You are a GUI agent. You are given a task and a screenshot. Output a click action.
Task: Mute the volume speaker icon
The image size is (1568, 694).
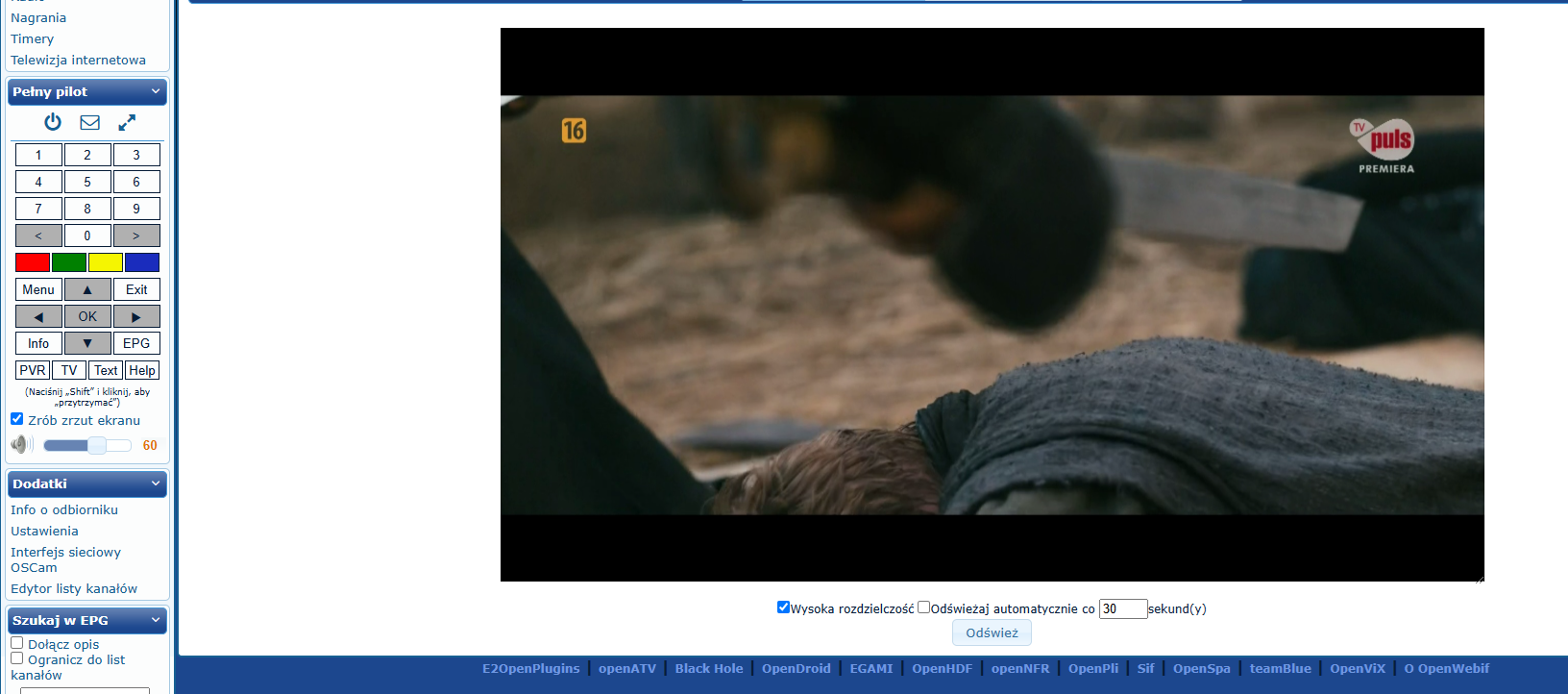21,444
